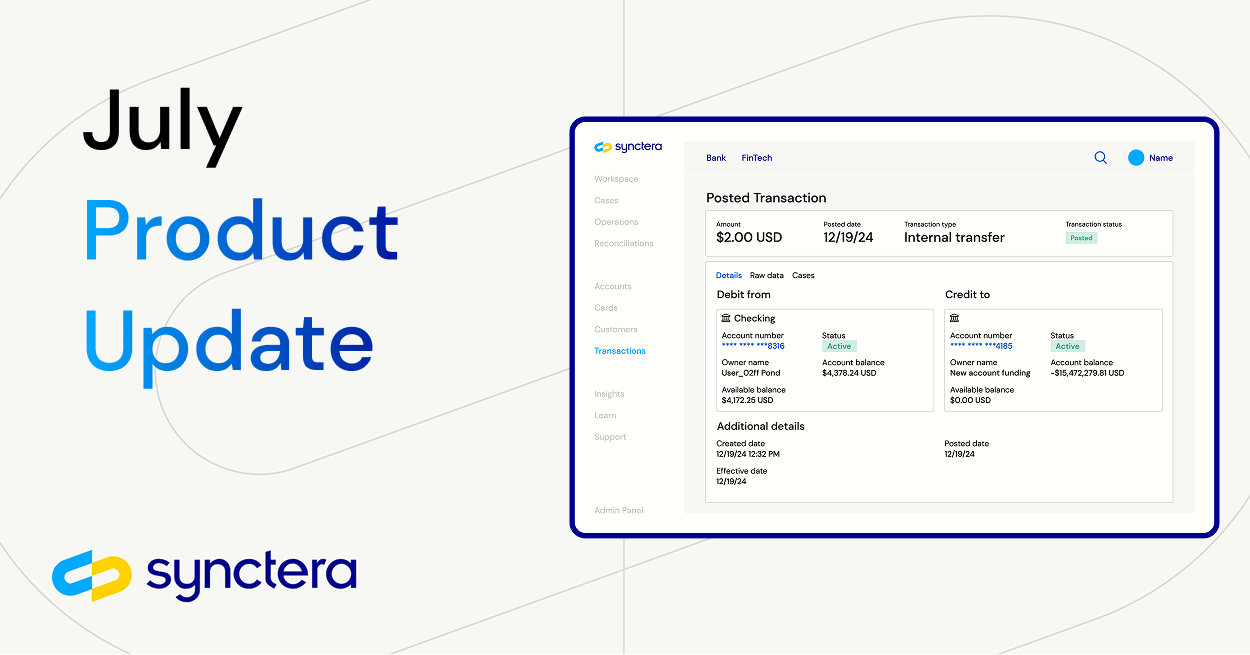Screen dimensions: 1250x655
Task: Click the $4,378.24 USD account balance
Action: tap(849, 373)
